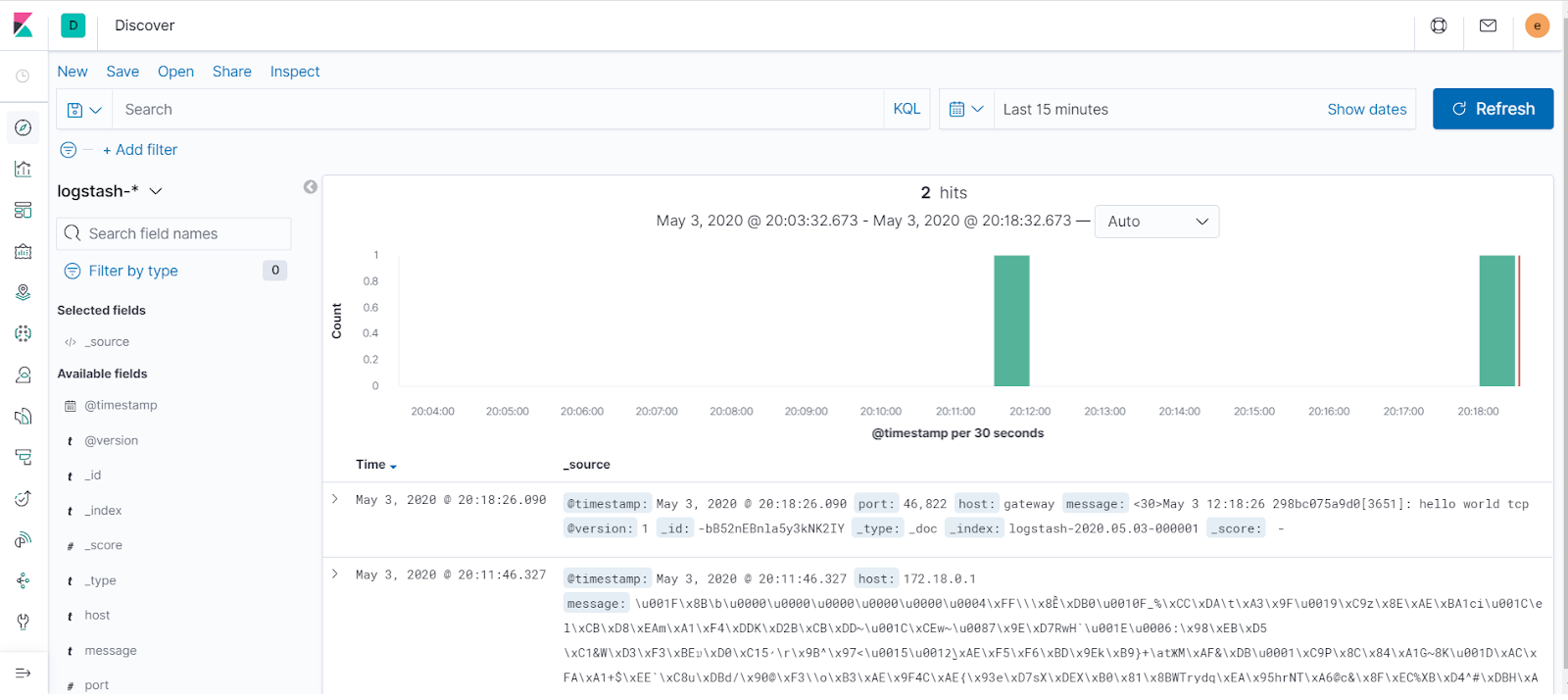The image size is (1568, 700).
Task: Click + Add filter
Action: tap(140, 150)
